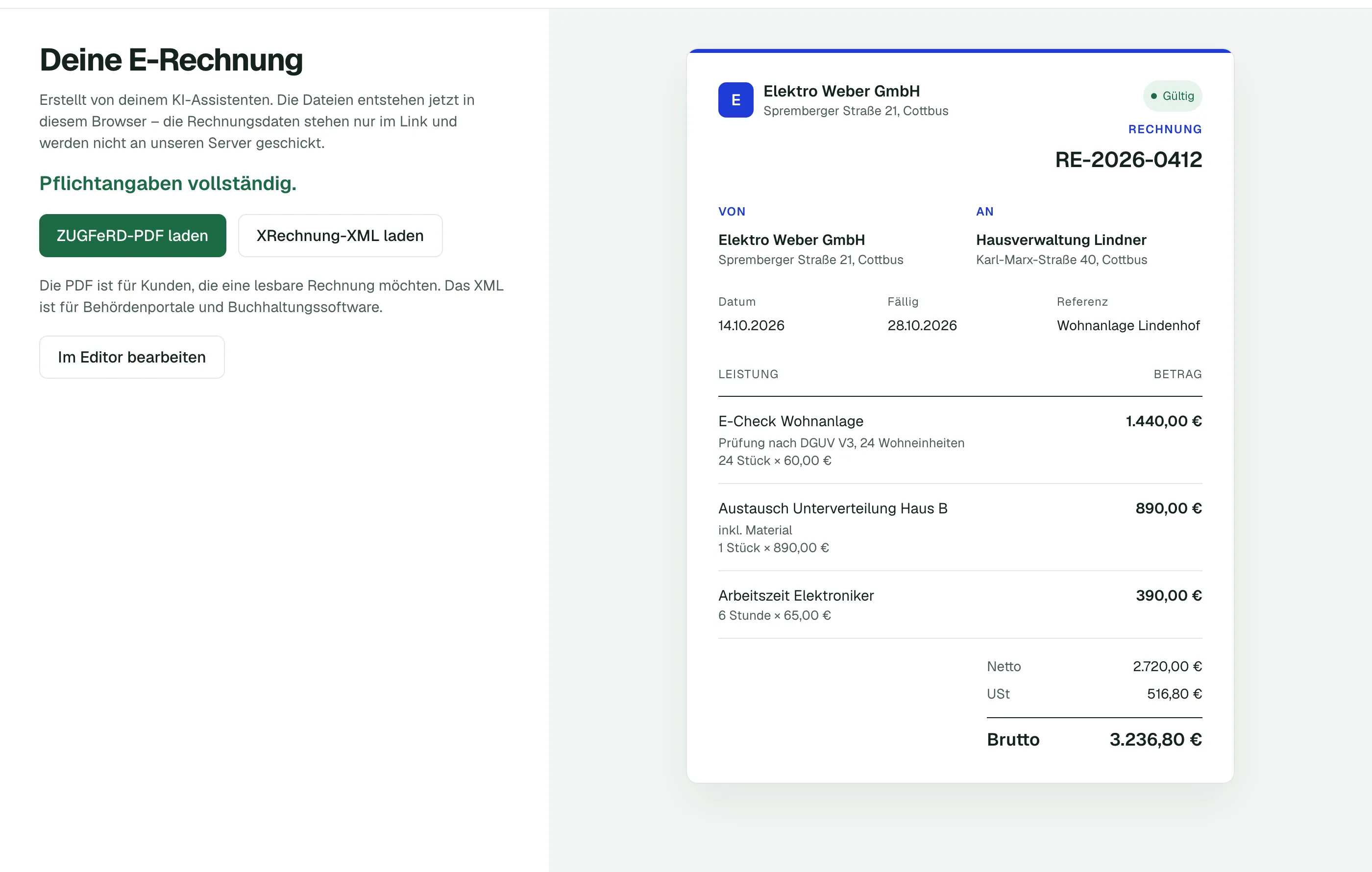The height and width of the screenshot is (872, 1372).
Task: Click Pflichtangaben vollständig status text
Action: (168, 183)
